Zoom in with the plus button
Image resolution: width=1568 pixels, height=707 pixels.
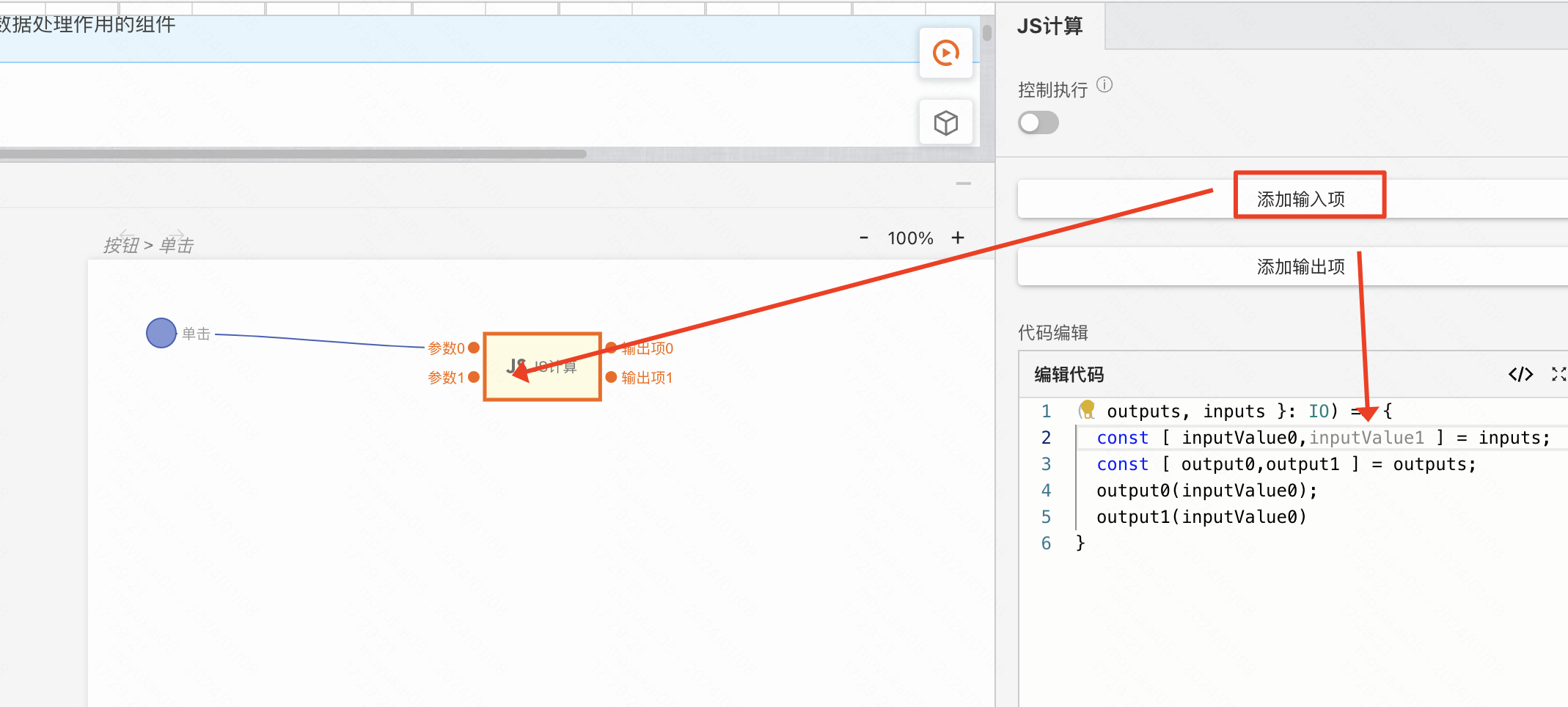point(958,238)
